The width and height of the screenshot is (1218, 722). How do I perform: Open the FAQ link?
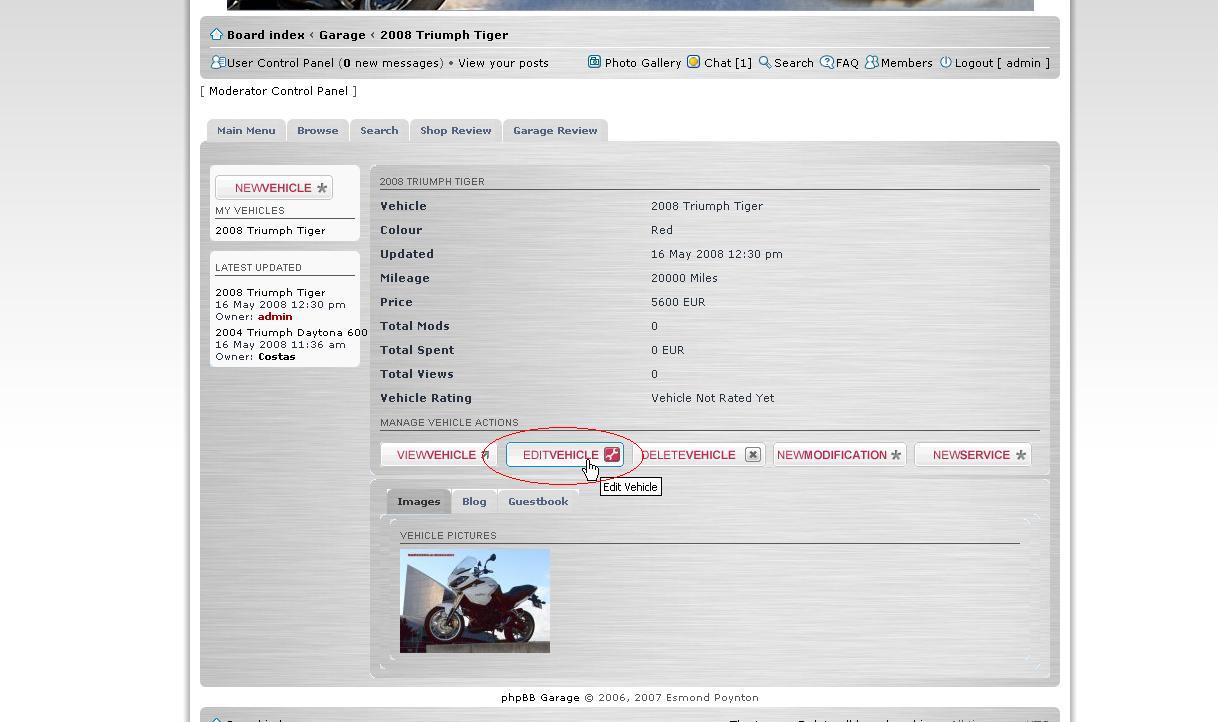click(x=847, y=63)
